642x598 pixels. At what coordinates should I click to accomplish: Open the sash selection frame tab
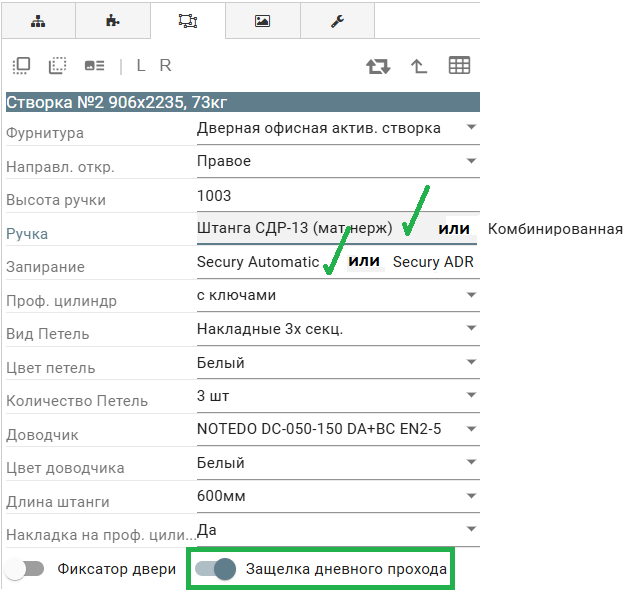click(188, 21)
